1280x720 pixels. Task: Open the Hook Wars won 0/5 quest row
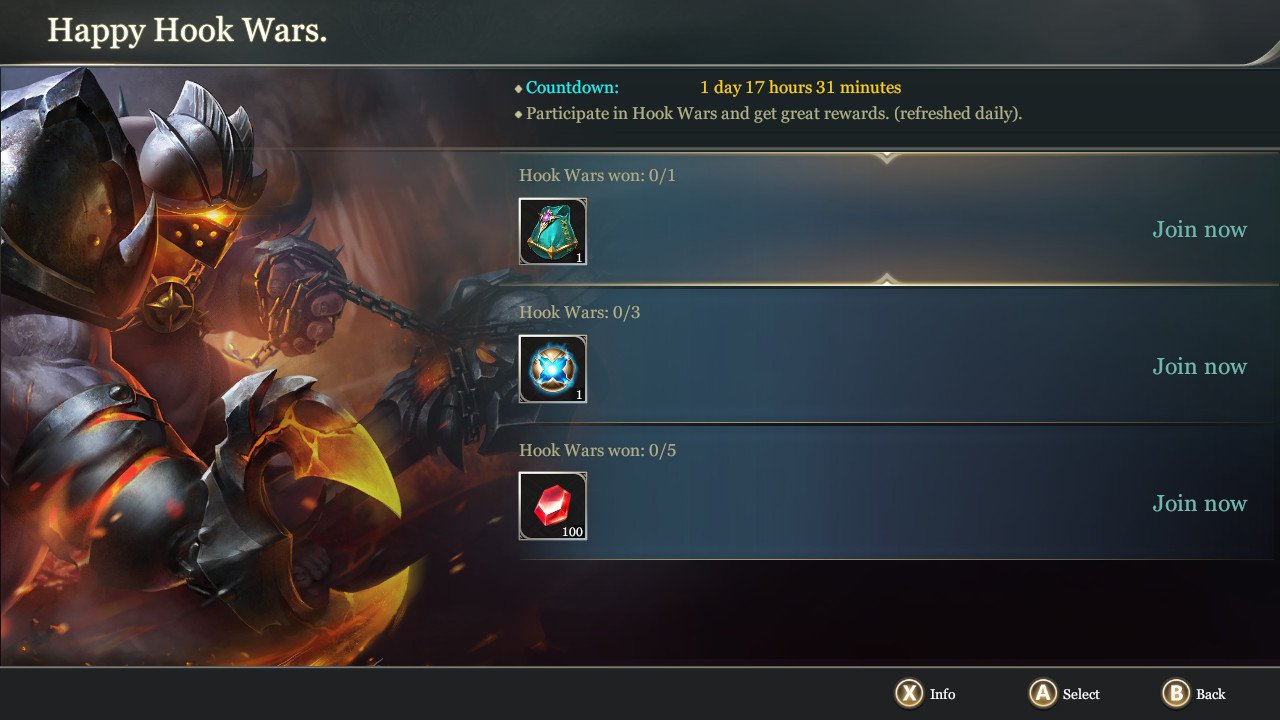pos(890,491)
